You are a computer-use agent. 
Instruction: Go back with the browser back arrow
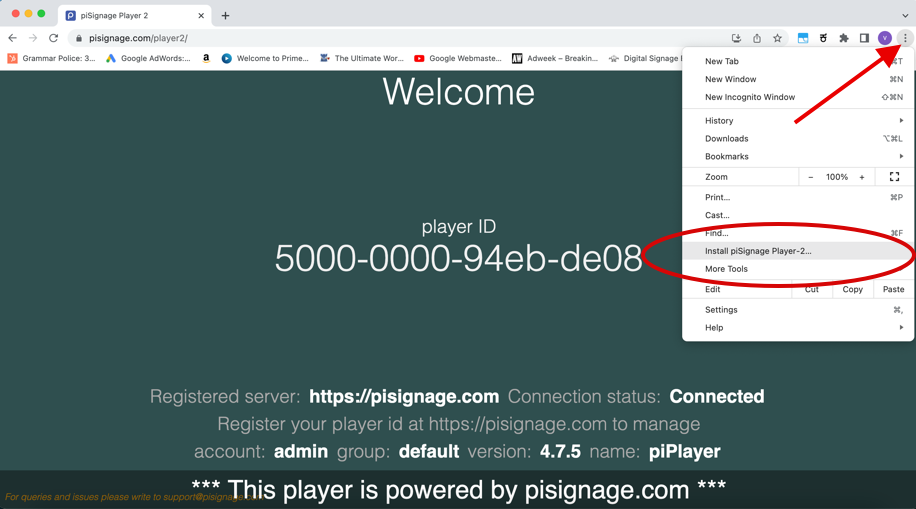pyautogui.click(x=12, y=38)
